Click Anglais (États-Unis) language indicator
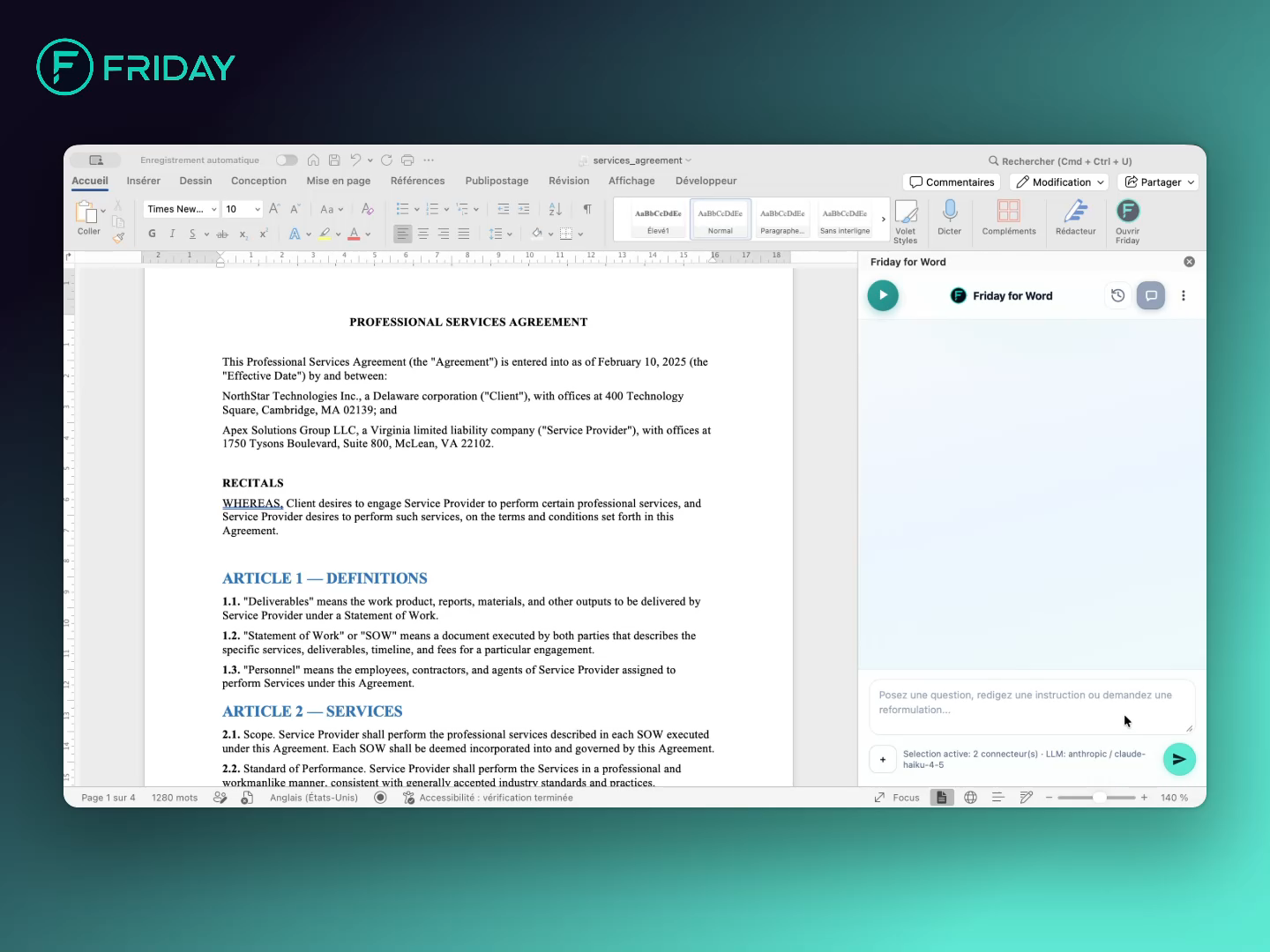Screen dimensions: 1270x952 pyautogui.click(x=314, y=798)
